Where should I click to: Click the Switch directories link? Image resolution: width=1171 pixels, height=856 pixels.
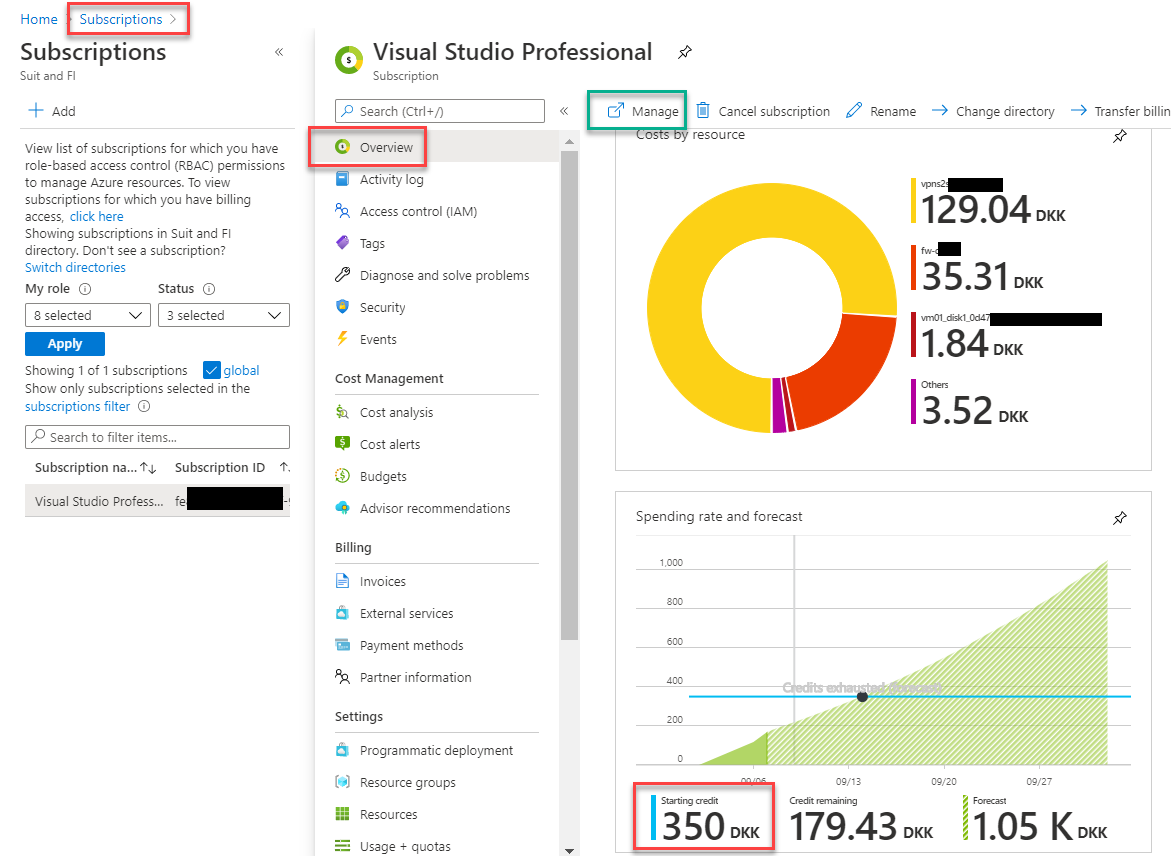[x=75, y=267]
